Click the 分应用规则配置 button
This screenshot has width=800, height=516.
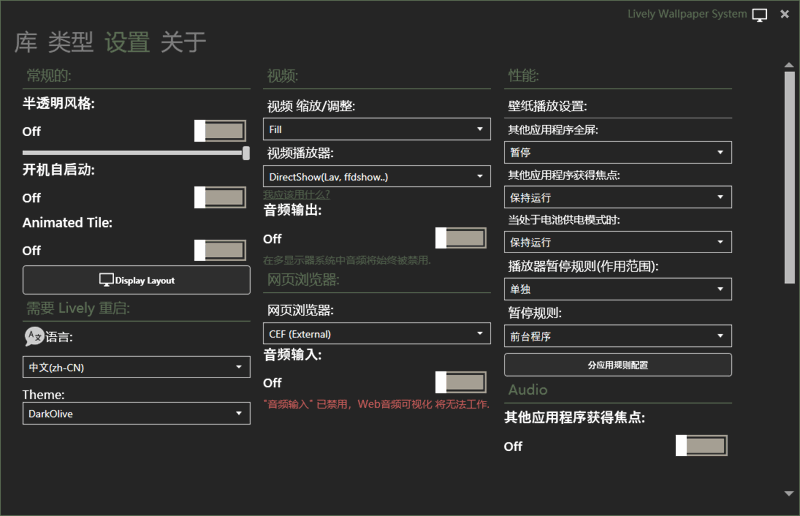(x=618, y=365)
